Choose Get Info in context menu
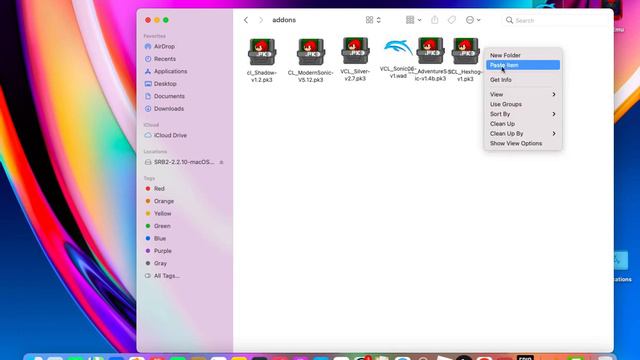 tap(523, 80)
